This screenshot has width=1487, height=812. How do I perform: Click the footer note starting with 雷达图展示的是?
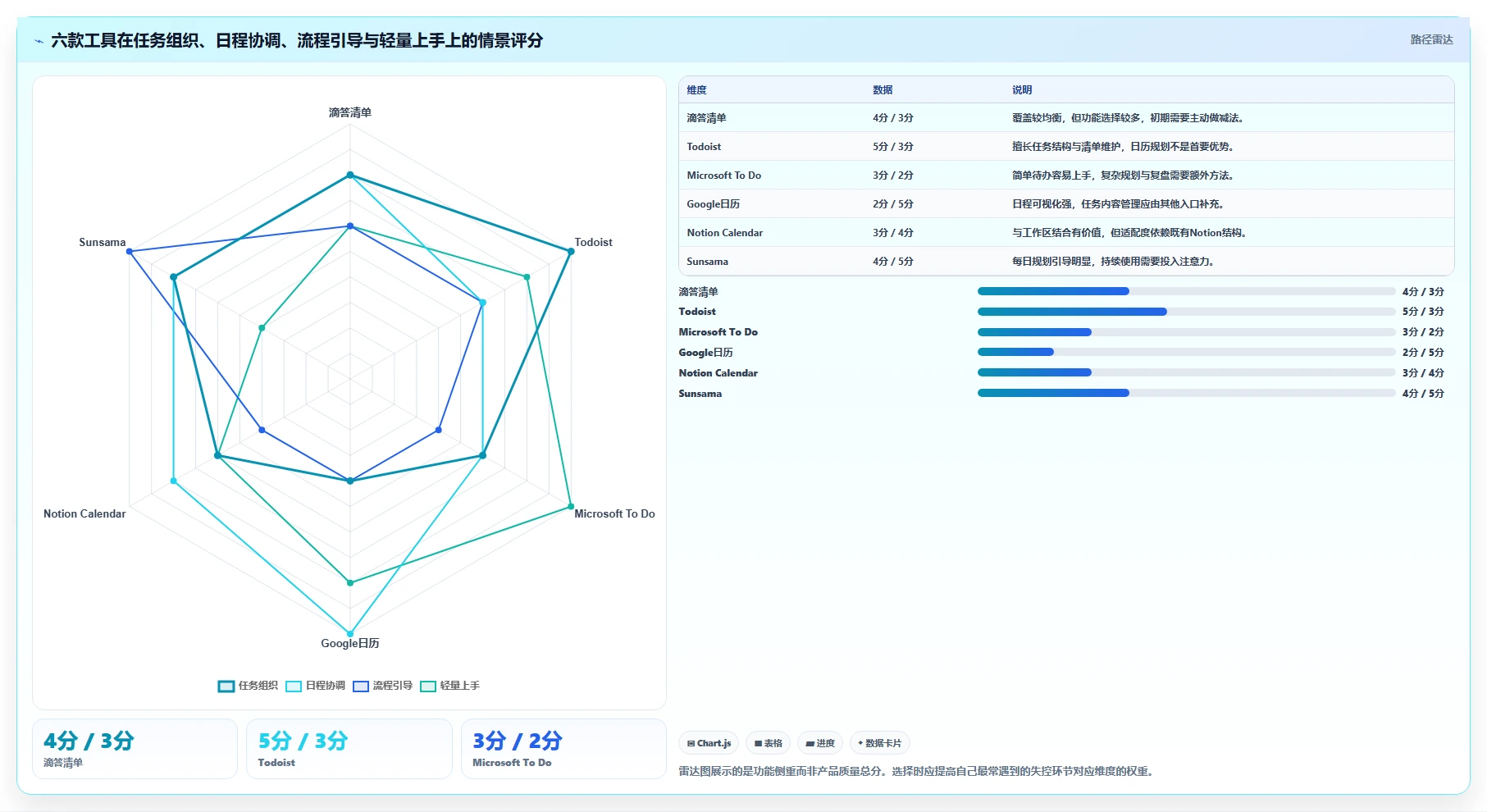click(x=918, y=771)
